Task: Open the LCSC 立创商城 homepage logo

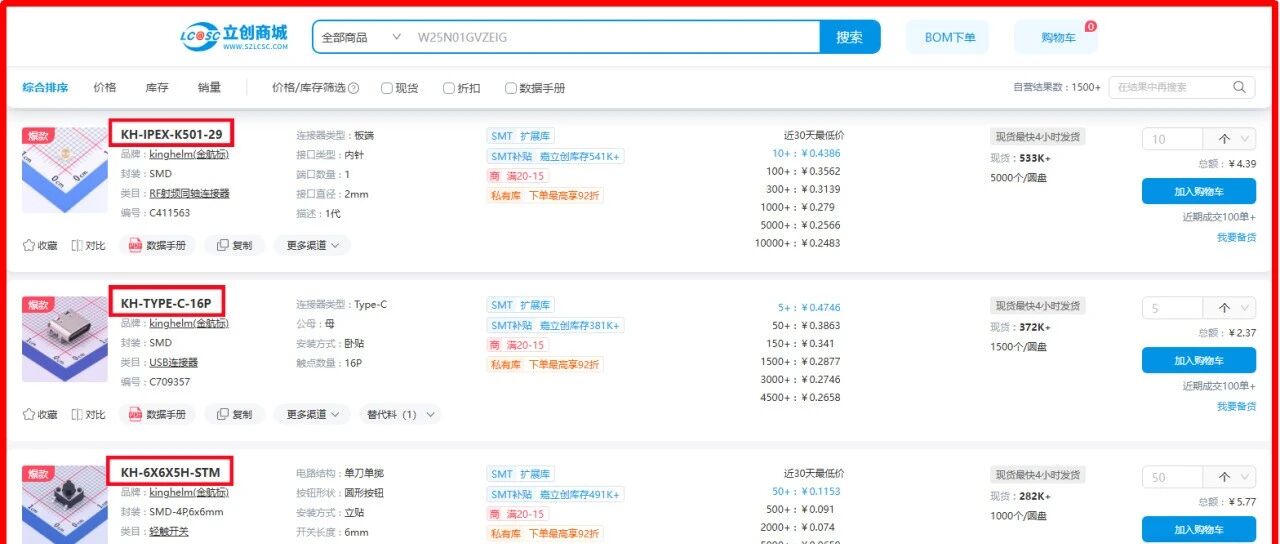Action: (x=234, y=37)
